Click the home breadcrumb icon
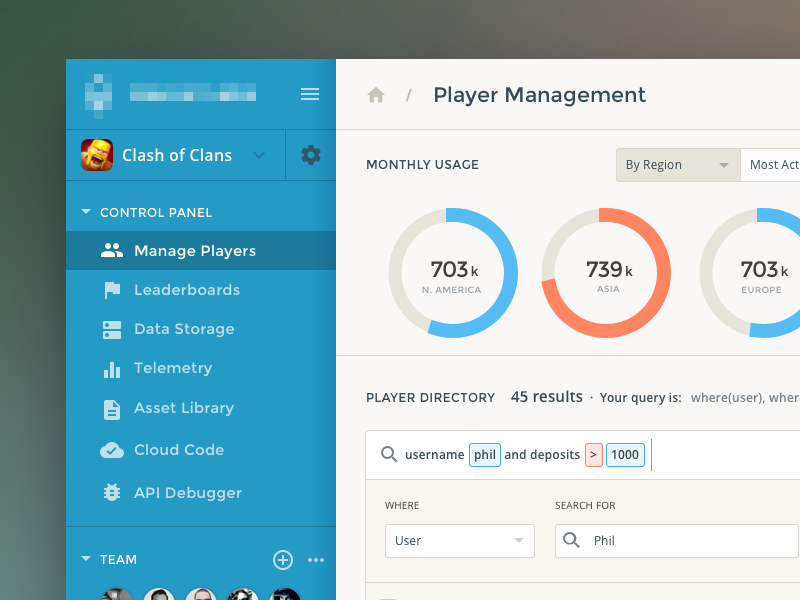 [x=376, y=95]
